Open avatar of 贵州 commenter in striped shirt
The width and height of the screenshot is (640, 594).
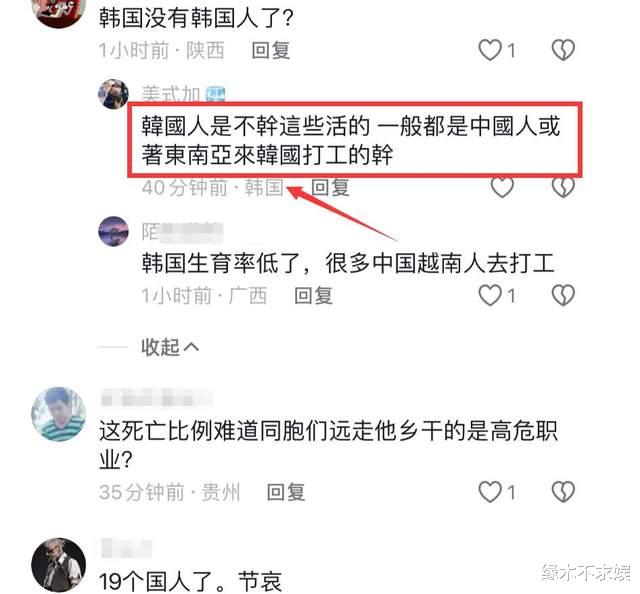[59, 414]
